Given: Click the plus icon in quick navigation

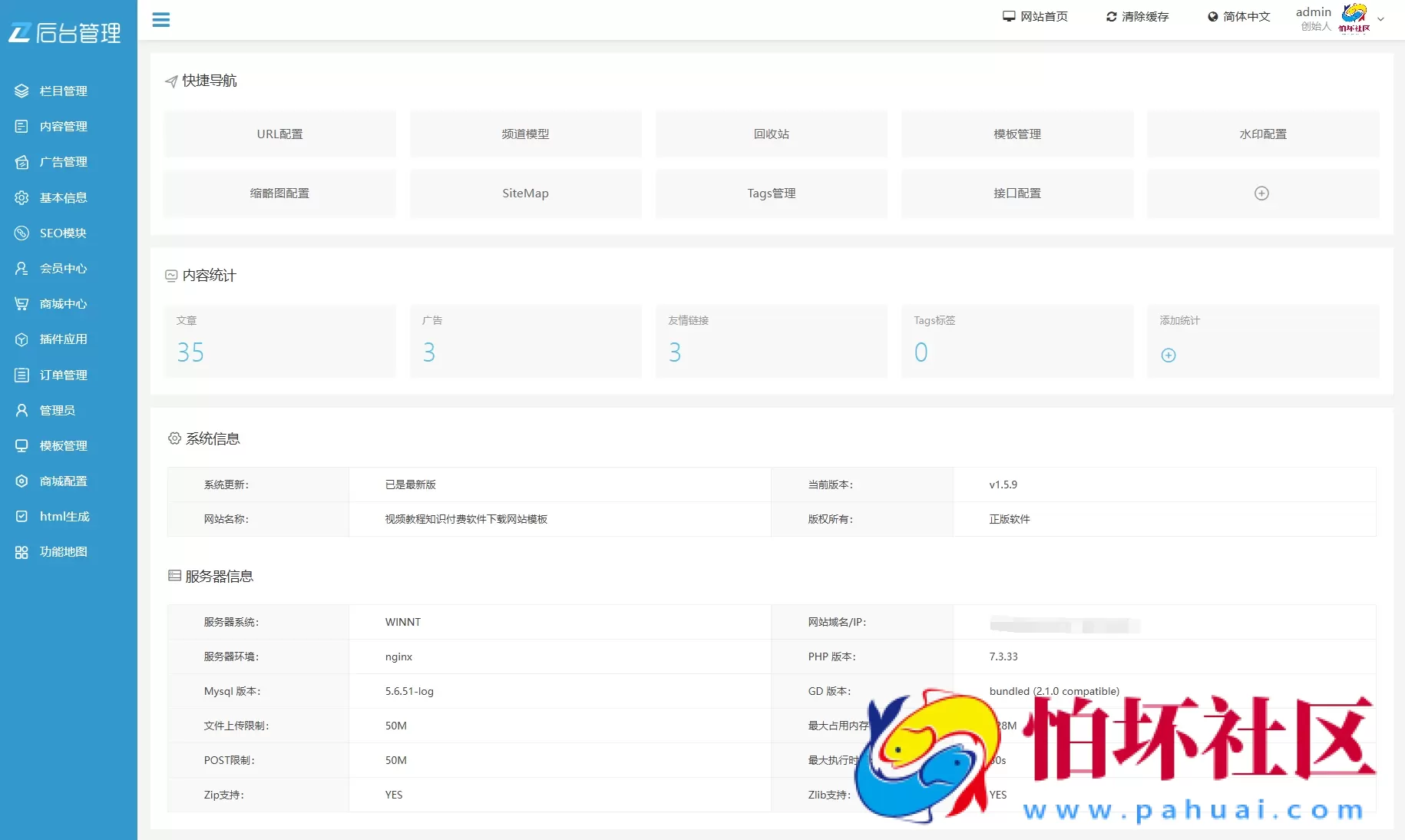Looking at the screenshot, I should pyautogui.click(x=1262, y=193).
